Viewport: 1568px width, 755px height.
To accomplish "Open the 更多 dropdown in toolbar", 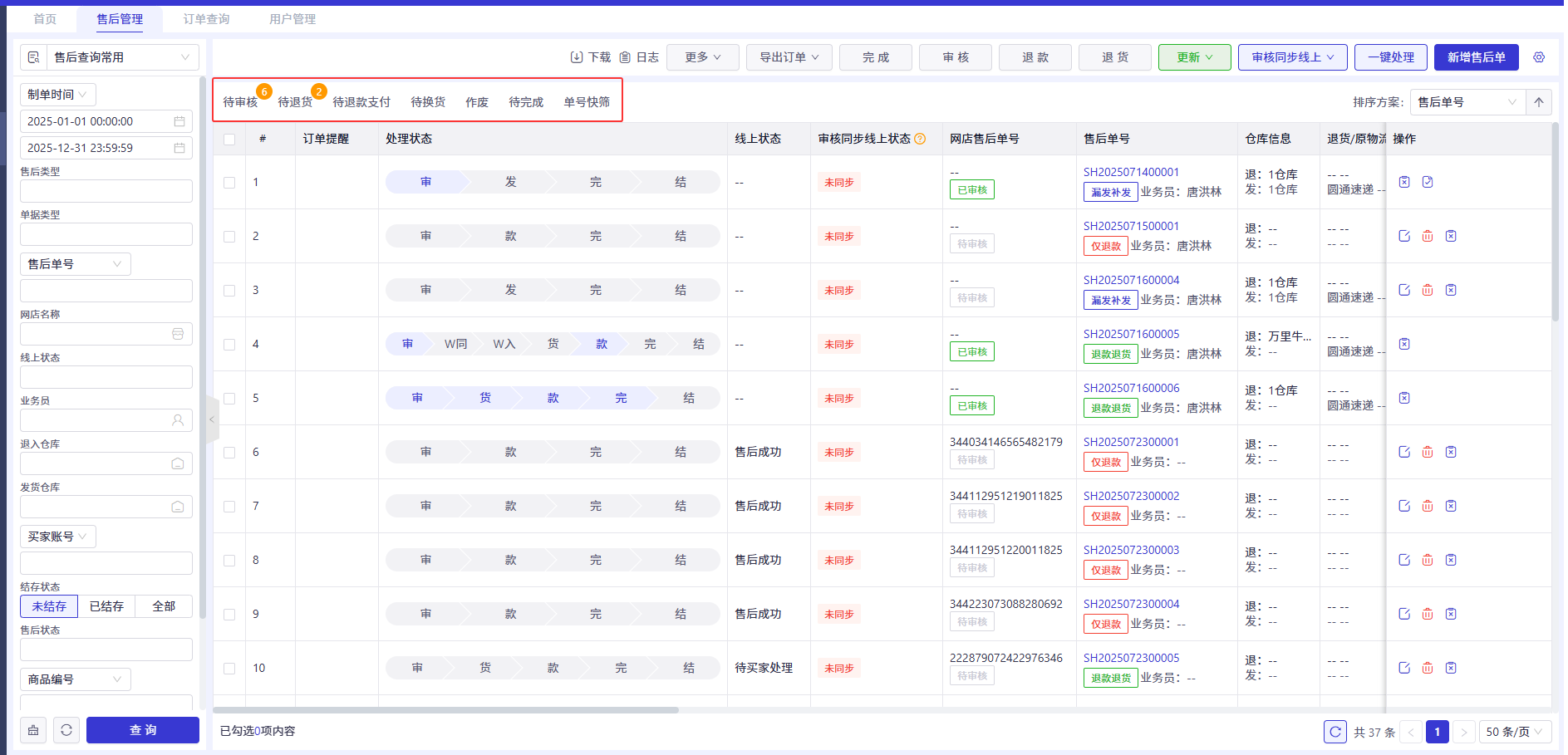I will tap(703, 57).
